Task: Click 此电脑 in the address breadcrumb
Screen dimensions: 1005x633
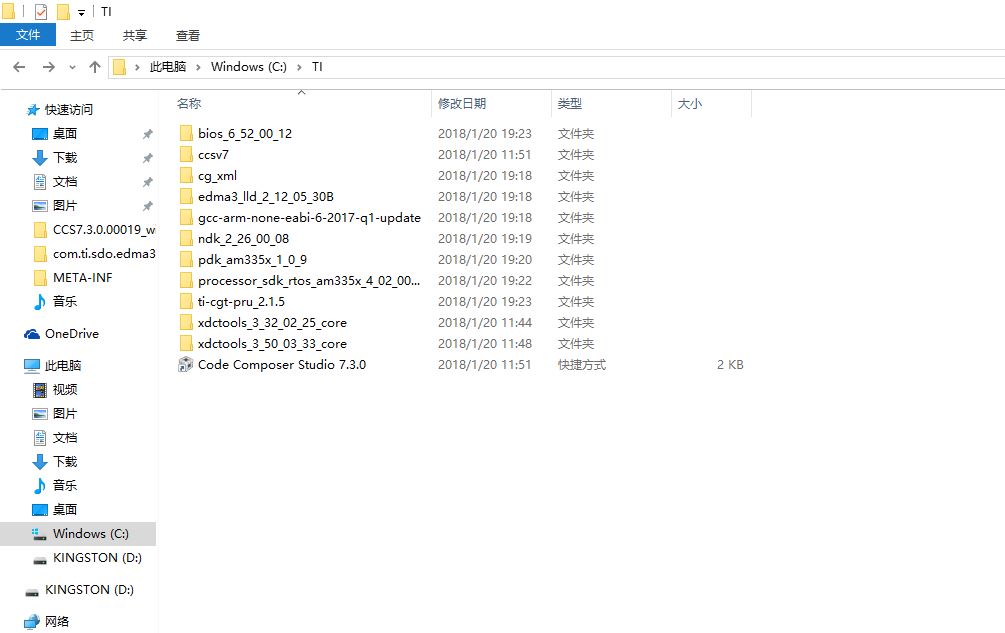Action: tap(168, 67)
